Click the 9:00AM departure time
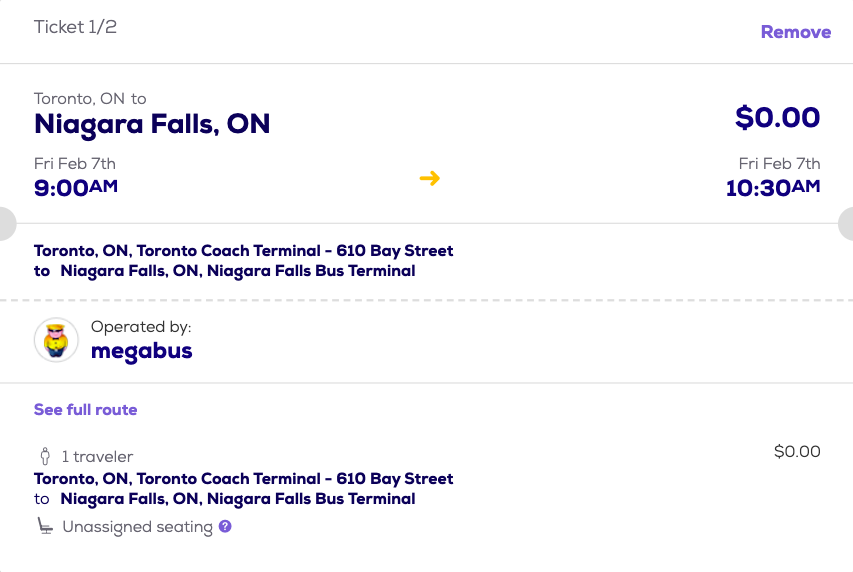Screen dimensions: 853x572 pyautogui.click(x=76, y=187)
